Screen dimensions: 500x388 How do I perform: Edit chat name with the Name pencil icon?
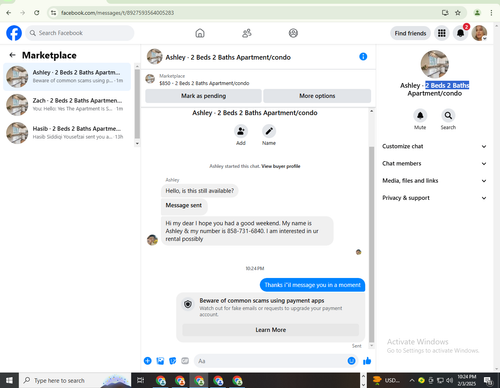[x=269, y=131]
